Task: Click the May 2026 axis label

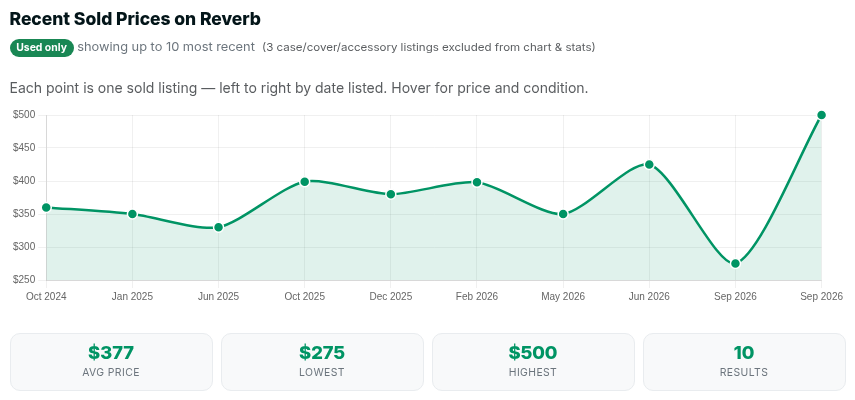Action: (563, 296)
